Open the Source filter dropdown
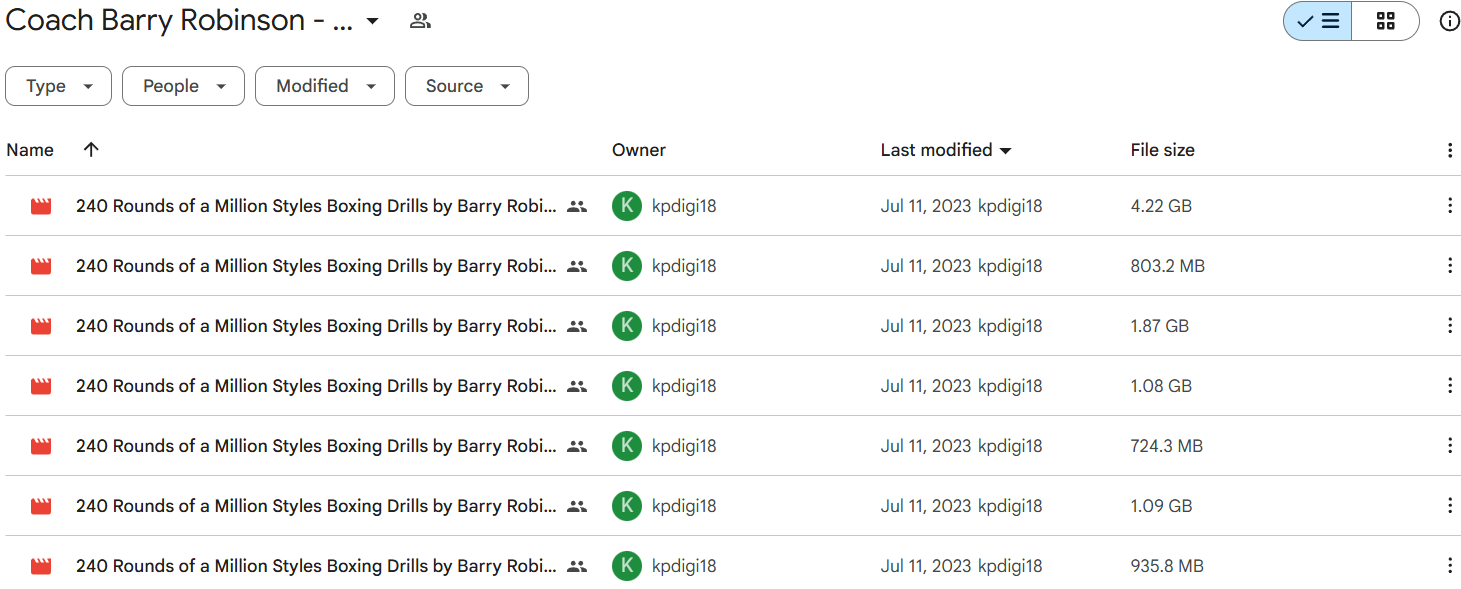The image size is (1461, 589). (467, 86)
